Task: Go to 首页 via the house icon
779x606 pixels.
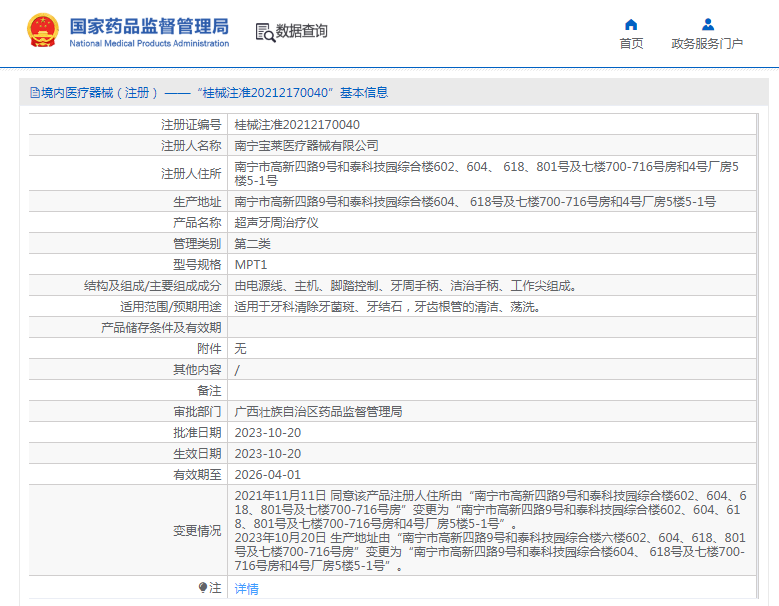Action: (x=631, y=24)
